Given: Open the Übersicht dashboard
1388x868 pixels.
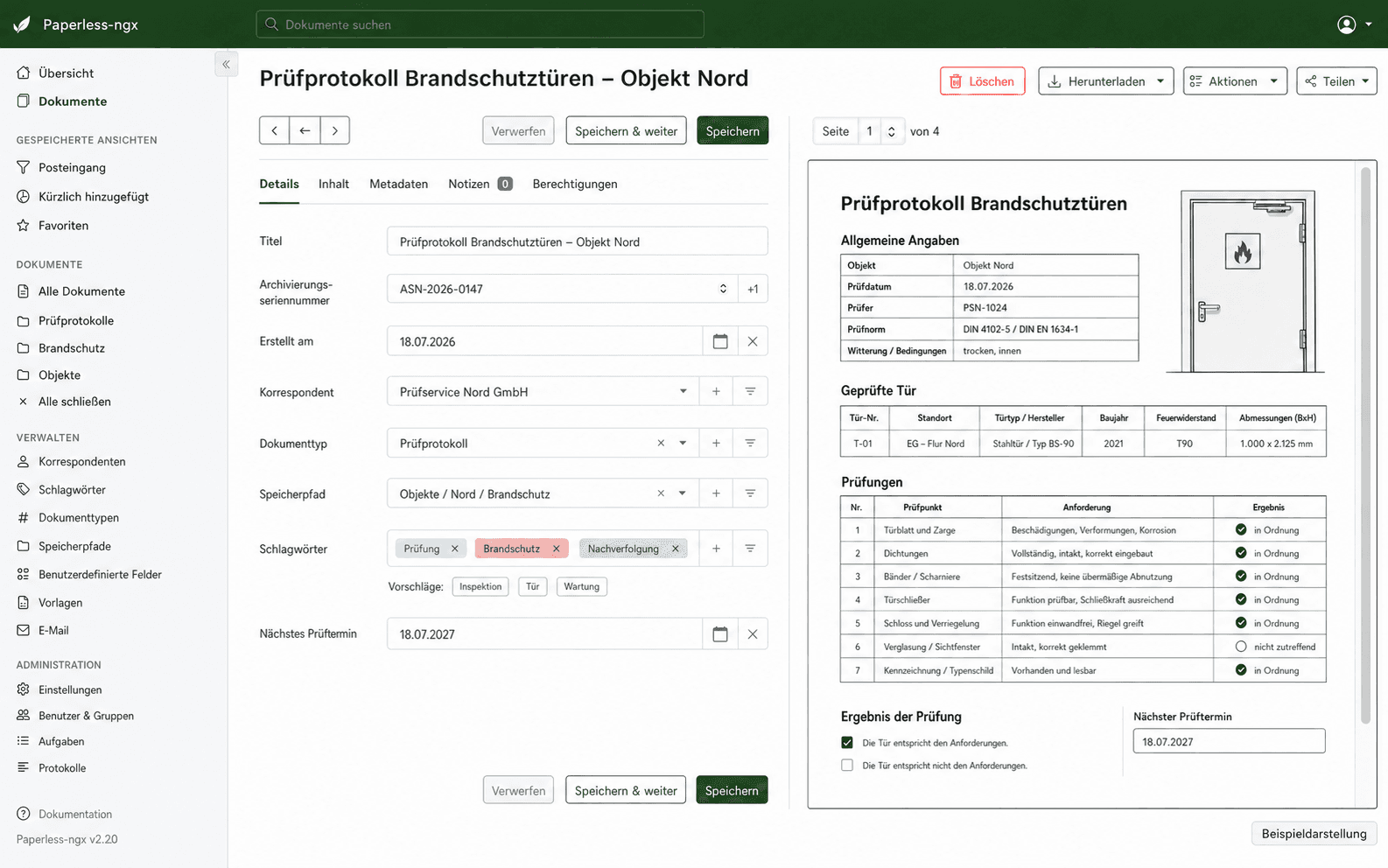Looking at the screenshot, I should click(55, 73).
